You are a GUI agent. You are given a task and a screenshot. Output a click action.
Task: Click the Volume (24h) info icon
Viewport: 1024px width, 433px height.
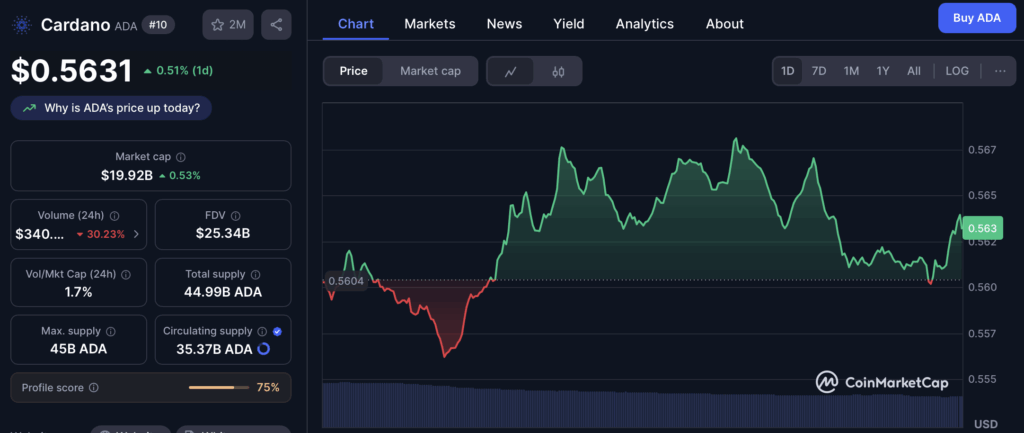click(114, 216)
